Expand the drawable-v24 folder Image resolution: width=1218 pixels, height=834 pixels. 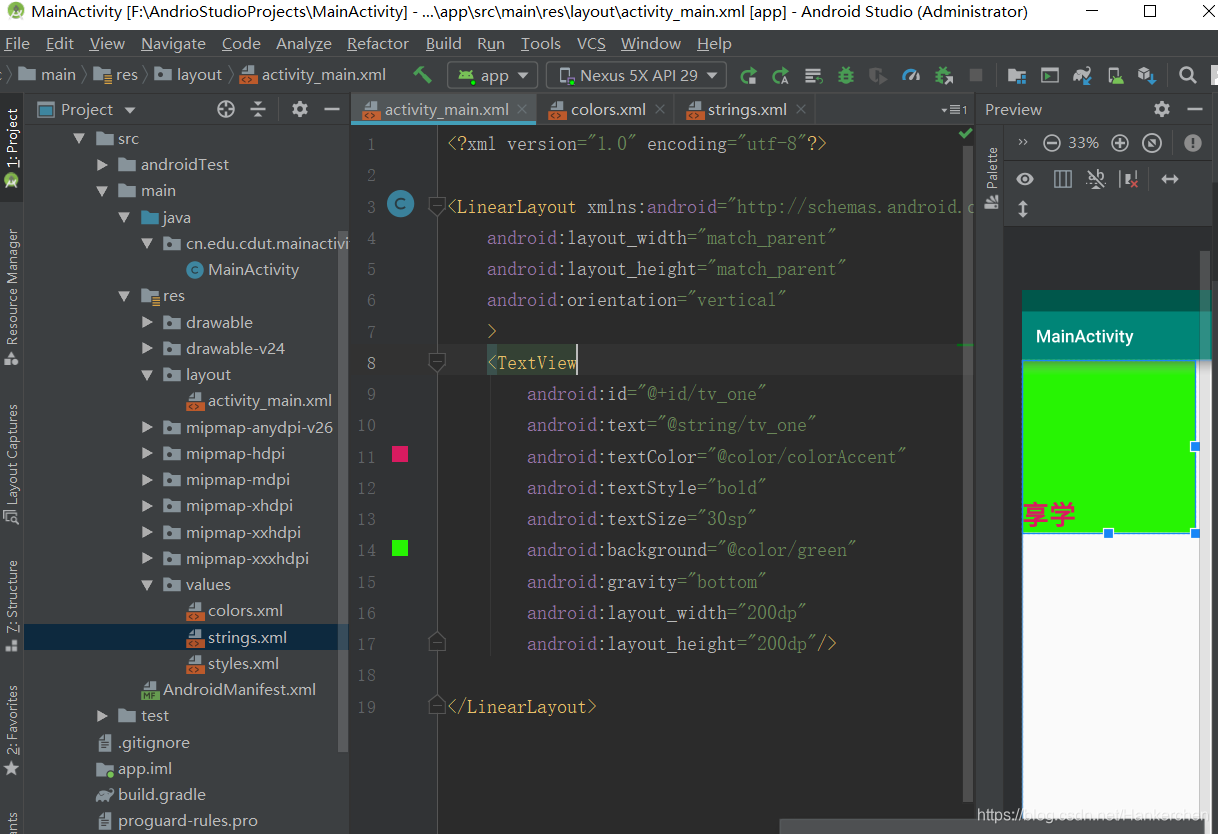coord(147,349)
